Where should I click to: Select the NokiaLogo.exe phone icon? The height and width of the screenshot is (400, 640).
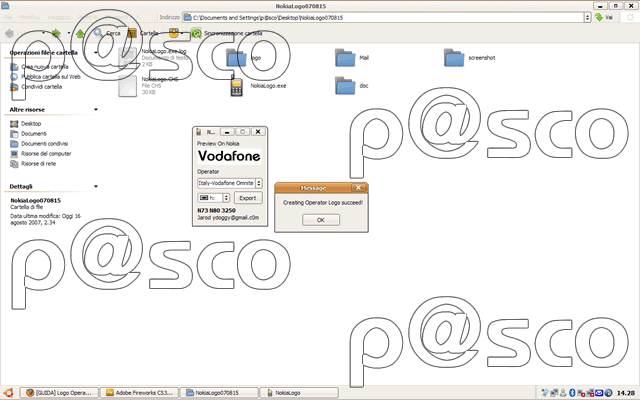click(236, 86)
